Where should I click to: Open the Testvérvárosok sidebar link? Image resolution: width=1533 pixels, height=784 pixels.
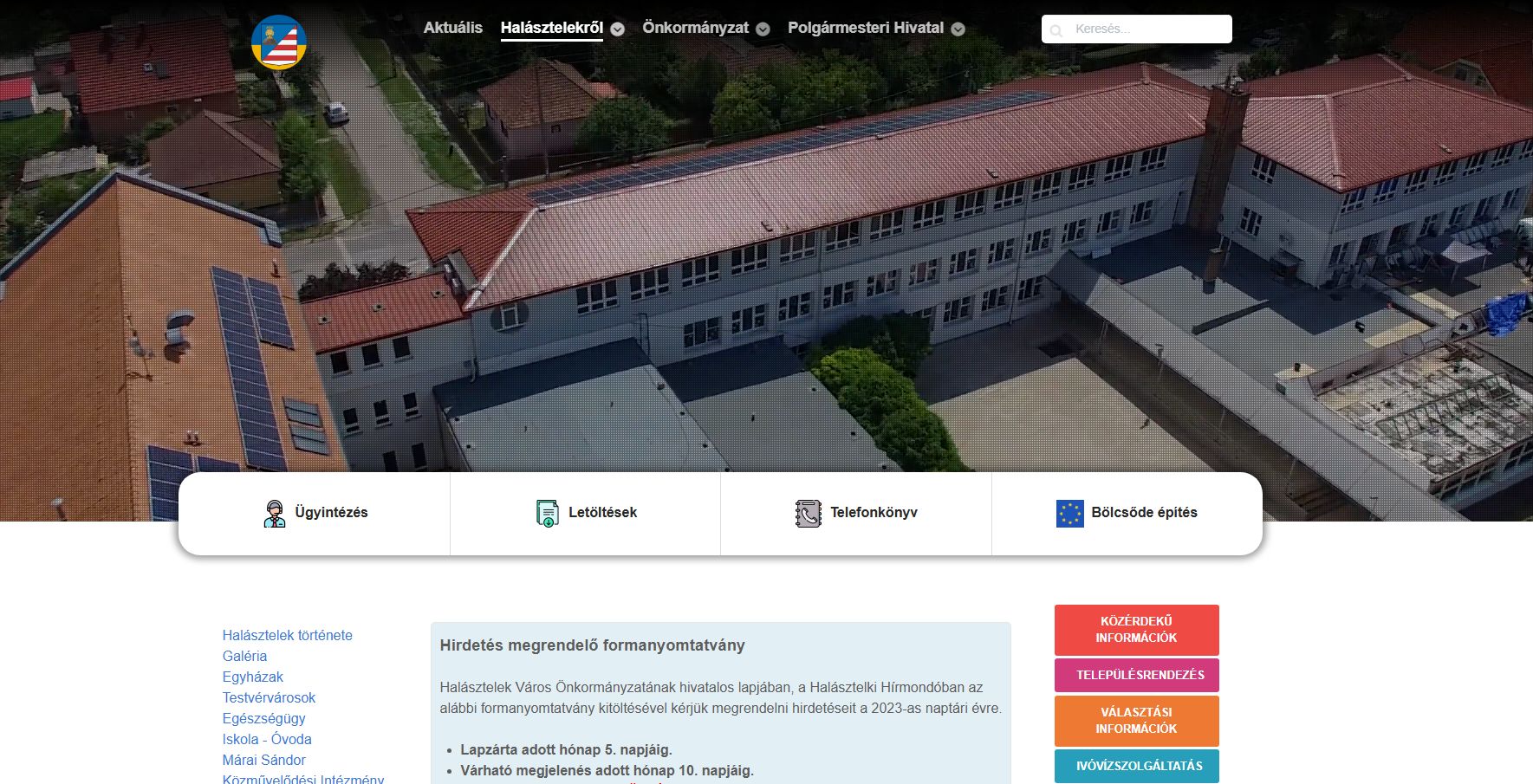(x=269, y=697)
